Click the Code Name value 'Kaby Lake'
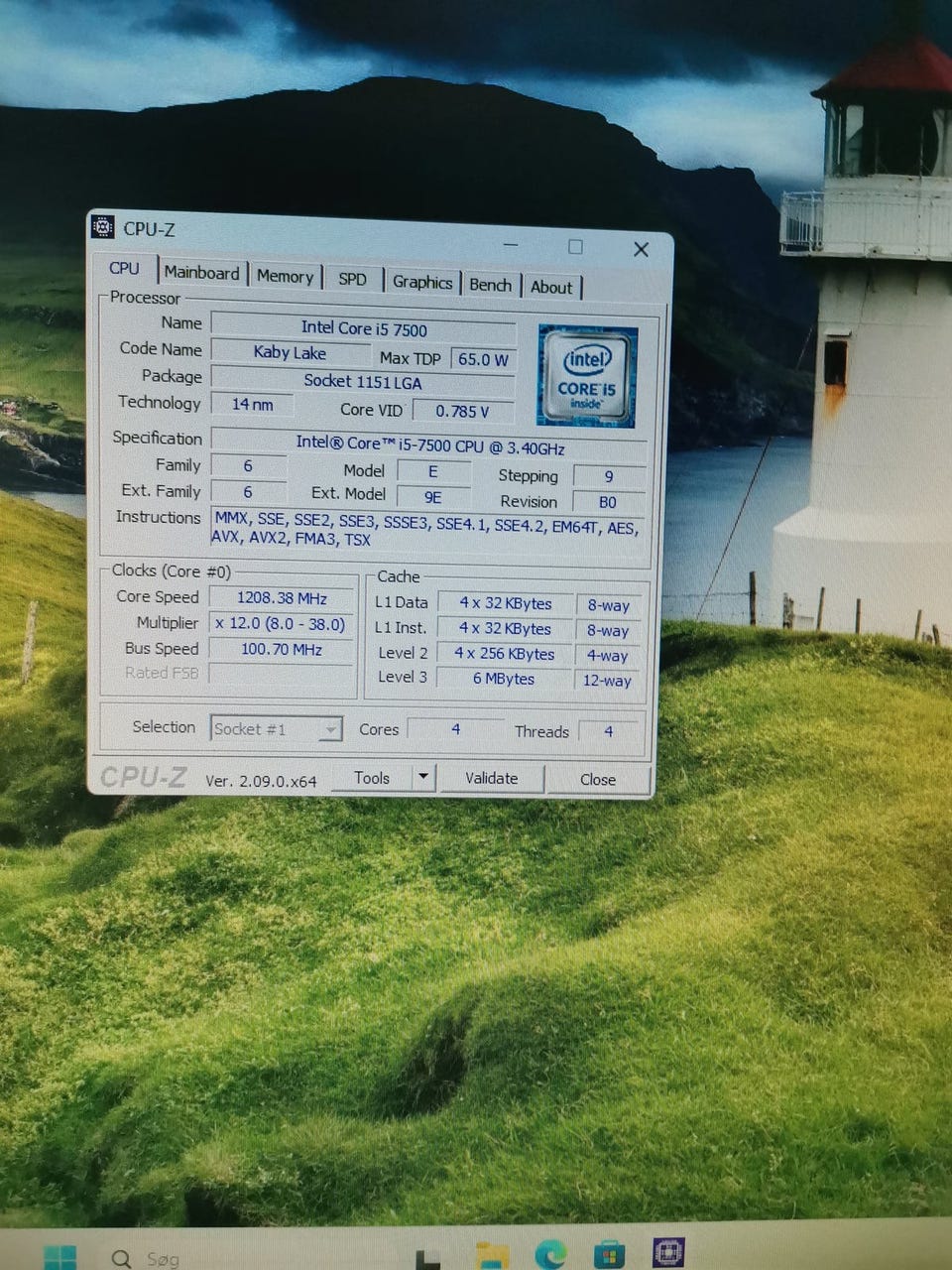This screenshot has height=1270, width=952. coord(290,352)
